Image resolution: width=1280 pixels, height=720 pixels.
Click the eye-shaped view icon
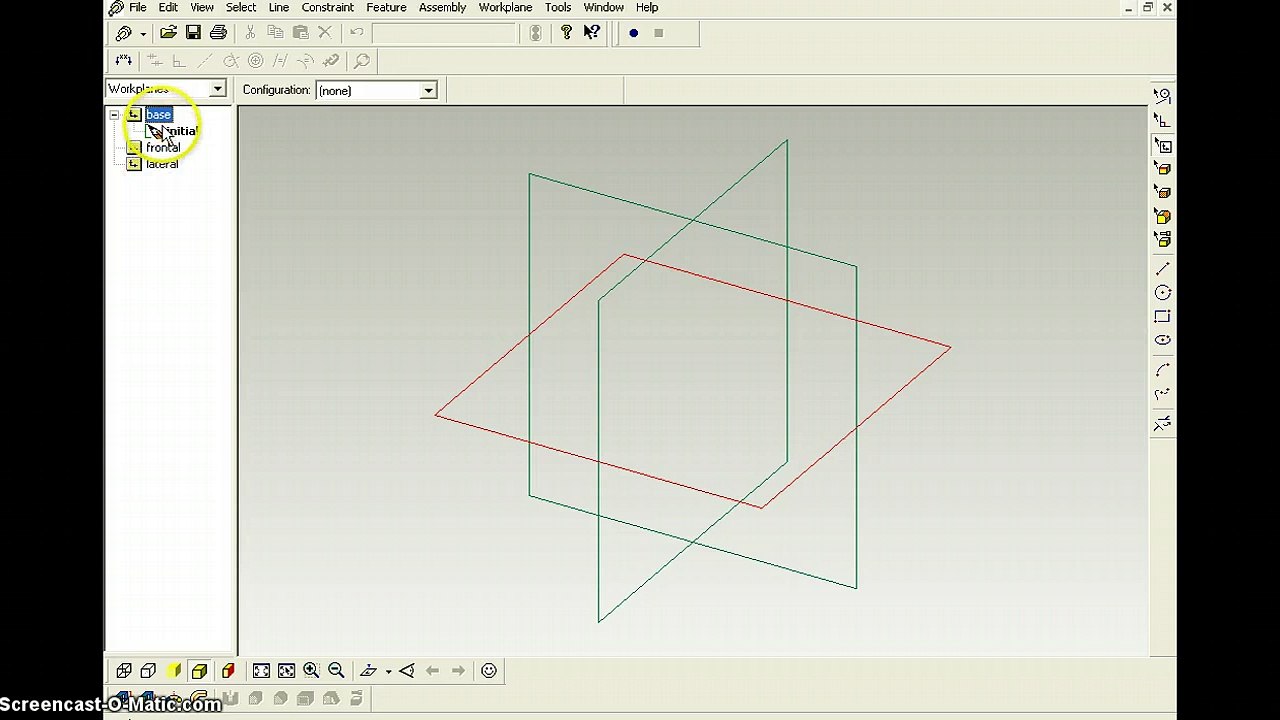(x=407, y=671)
